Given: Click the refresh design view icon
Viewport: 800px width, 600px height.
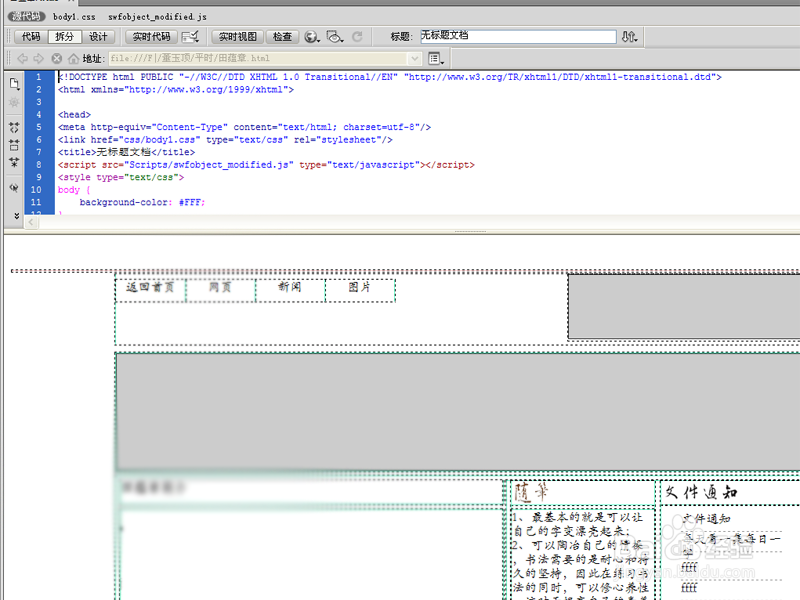Looking at the screenshot, I should click(x=358, y=37).
